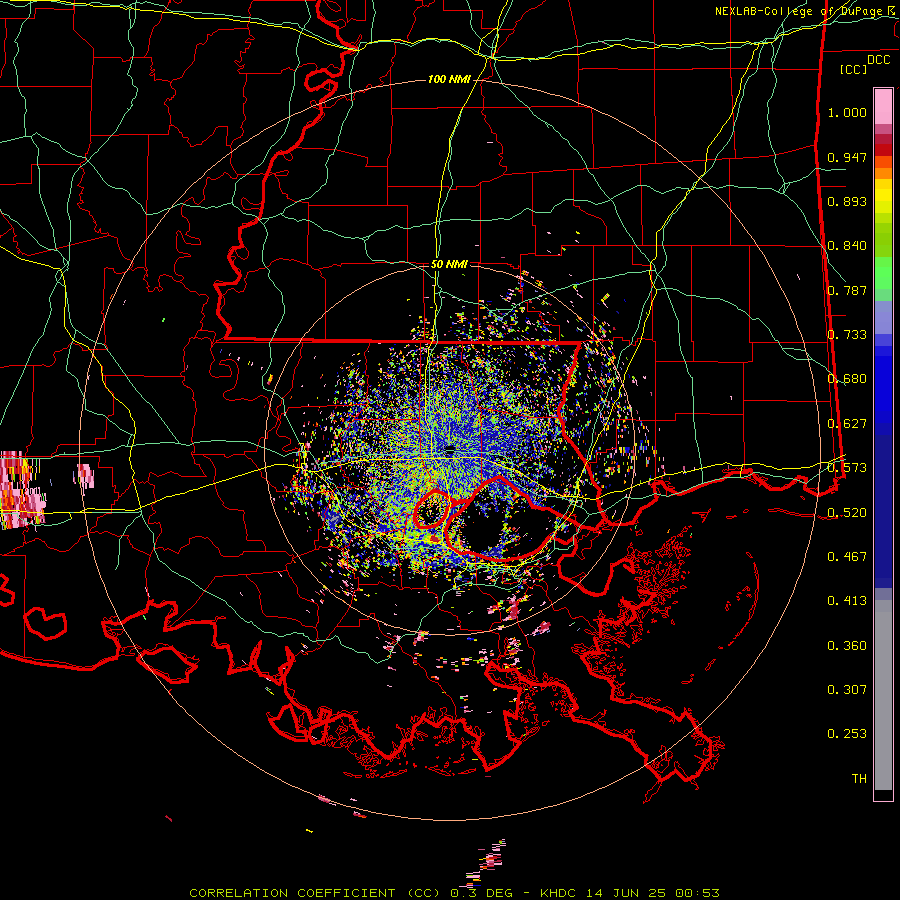The height and width of the screenshot is (900, 900).
Task: Click the 100 NMI range ring label
Action: click(x=449, y=79)
